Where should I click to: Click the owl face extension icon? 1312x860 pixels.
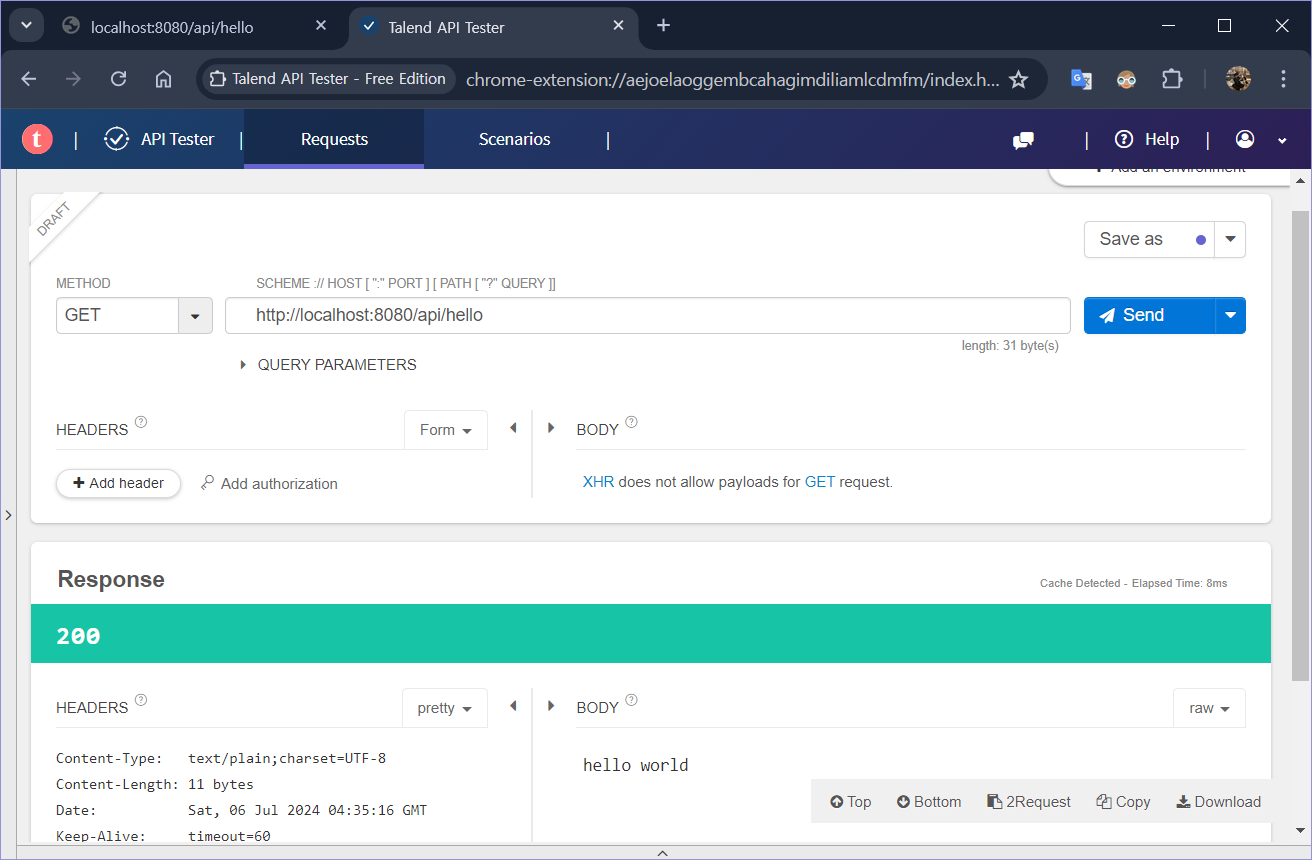point(1126,79)
